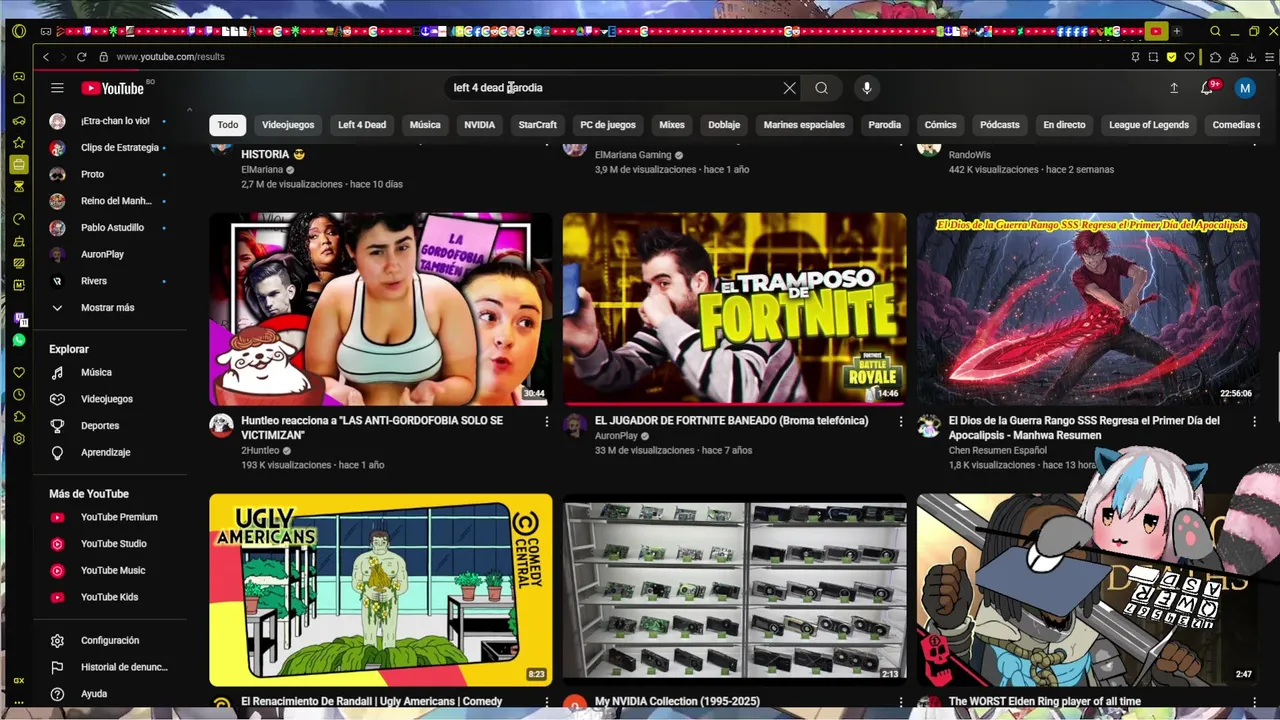Image resolution: width=1280 pixels, height=720 pixels.
Task: Open a new tab with plus button
Action: 1177,31
